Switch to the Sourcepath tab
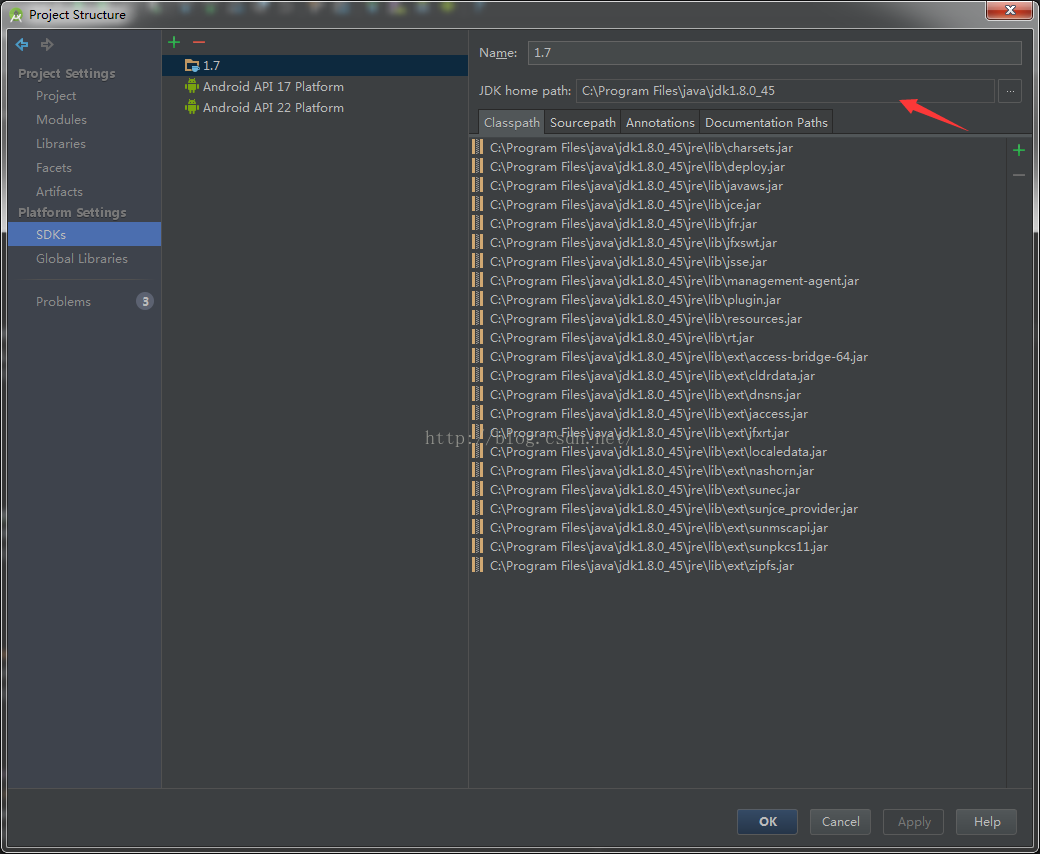Viewport: 1040px width, 854px height. pos(583,123)
